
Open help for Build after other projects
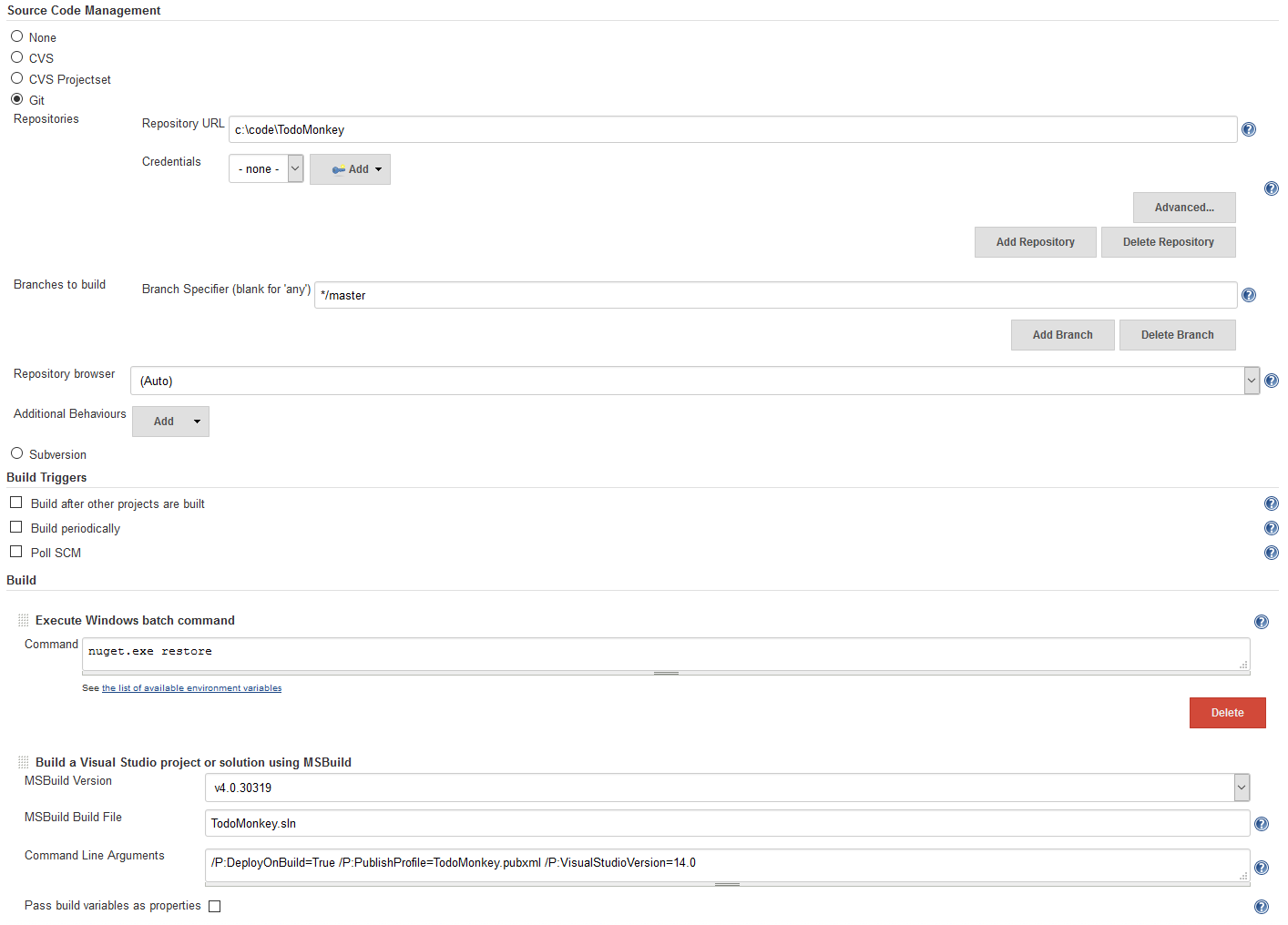point(1272,503)
